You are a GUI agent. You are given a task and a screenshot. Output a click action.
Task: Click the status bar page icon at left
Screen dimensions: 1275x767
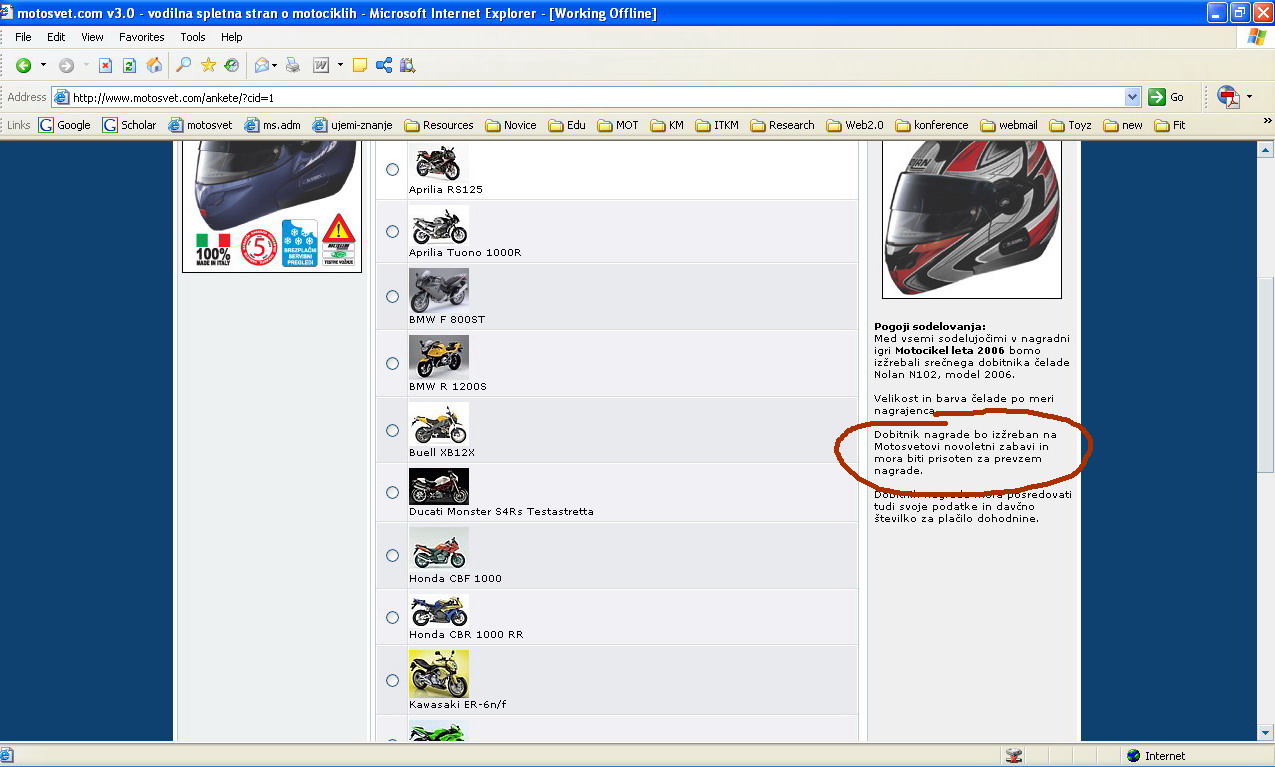tap(8, 755)
